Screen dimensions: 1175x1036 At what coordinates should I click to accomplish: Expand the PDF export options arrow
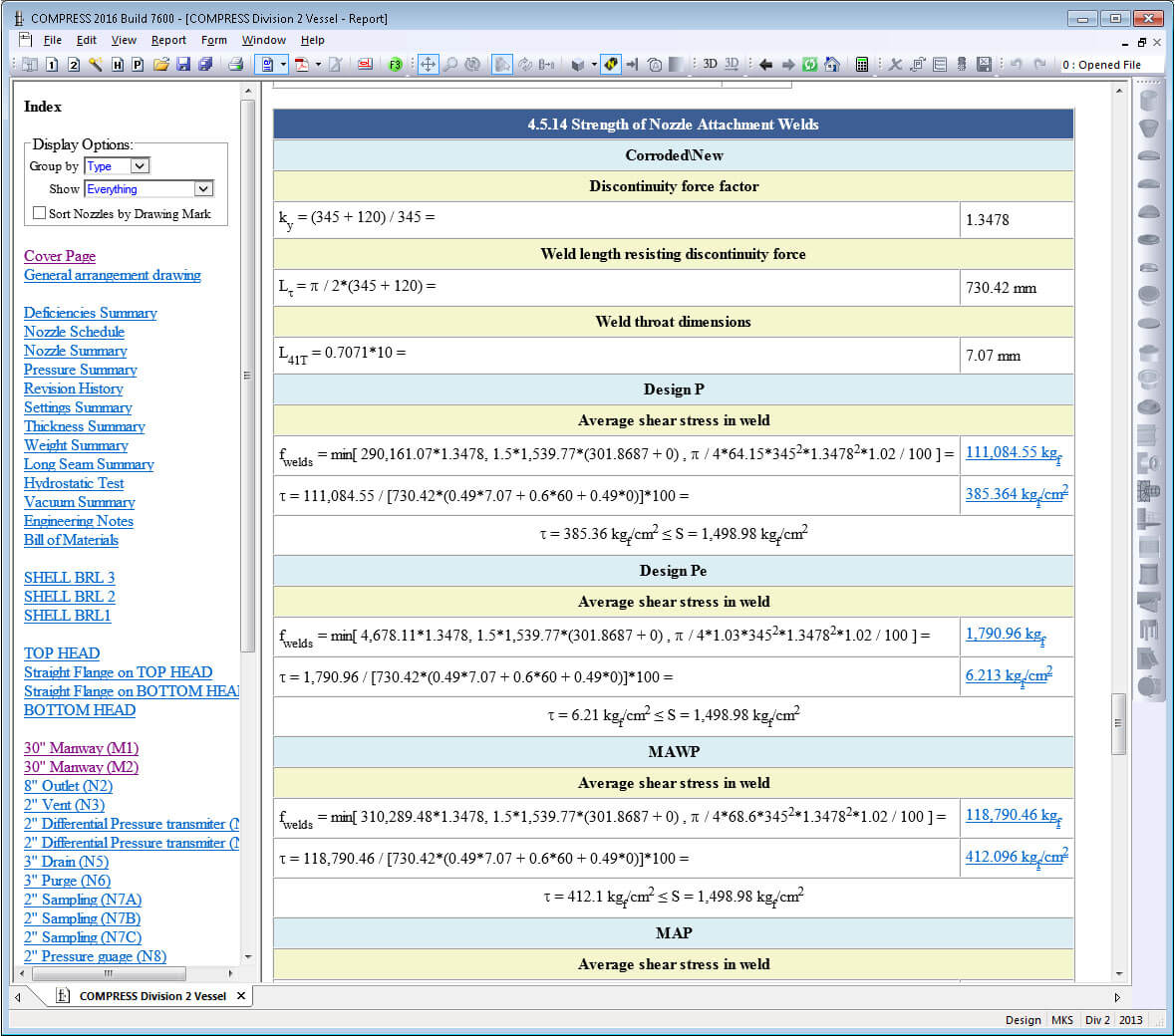(317, 64)
